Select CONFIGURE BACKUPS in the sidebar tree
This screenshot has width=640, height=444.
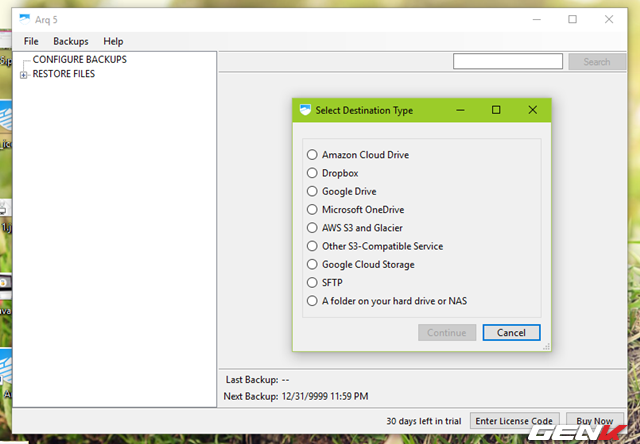79,60
